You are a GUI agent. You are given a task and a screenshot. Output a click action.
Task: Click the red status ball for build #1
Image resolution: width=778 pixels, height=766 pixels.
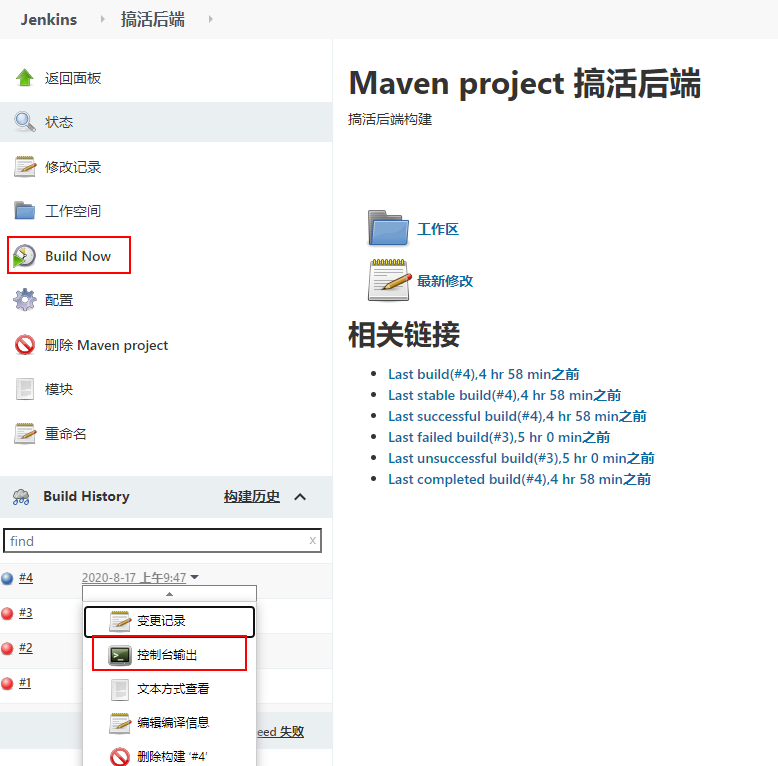click(x=7, y=684)
